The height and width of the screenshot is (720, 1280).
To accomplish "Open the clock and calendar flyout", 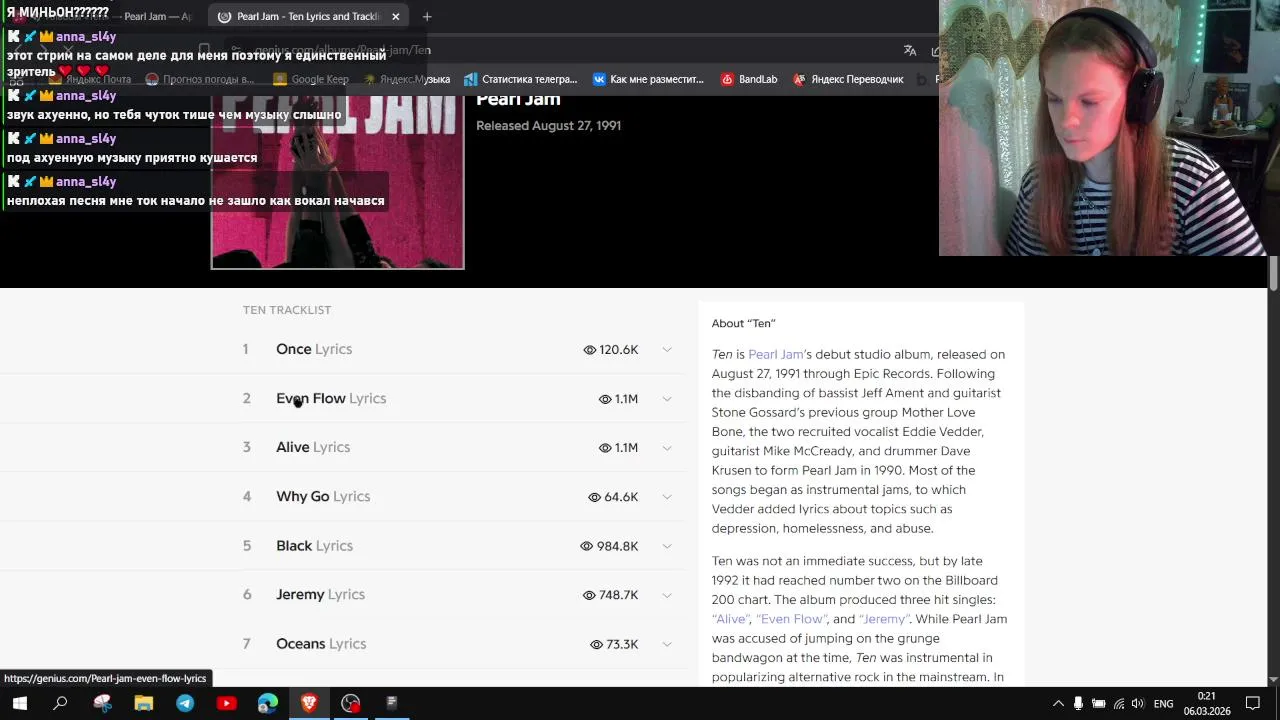I will point(1207,704).
